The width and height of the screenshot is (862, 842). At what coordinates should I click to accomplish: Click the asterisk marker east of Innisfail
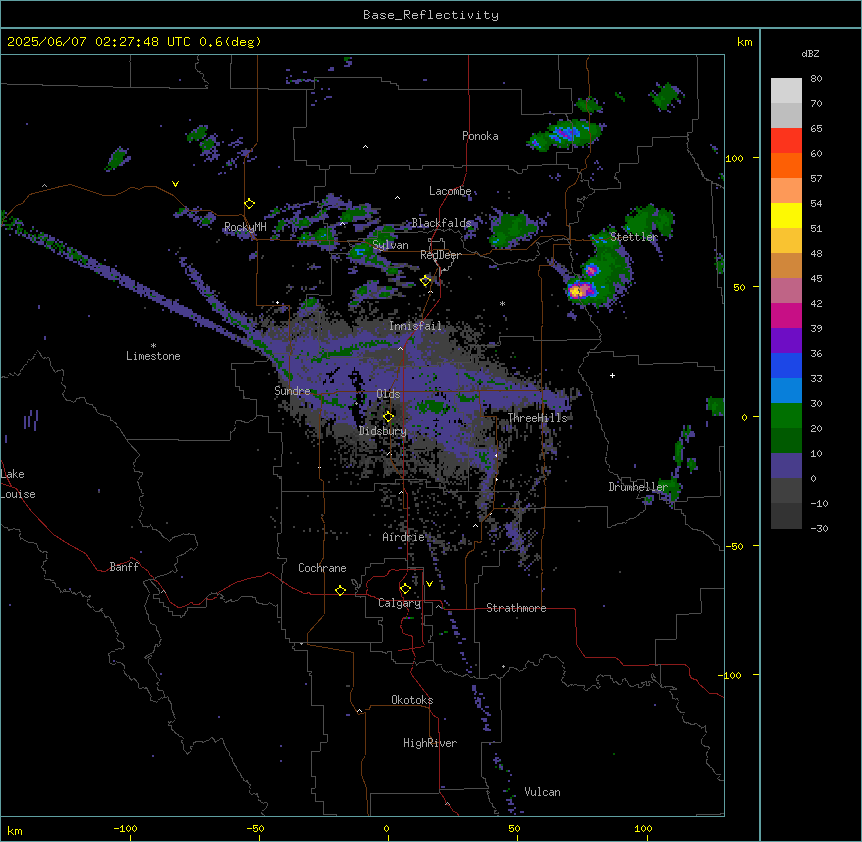(x=502, y=303)
